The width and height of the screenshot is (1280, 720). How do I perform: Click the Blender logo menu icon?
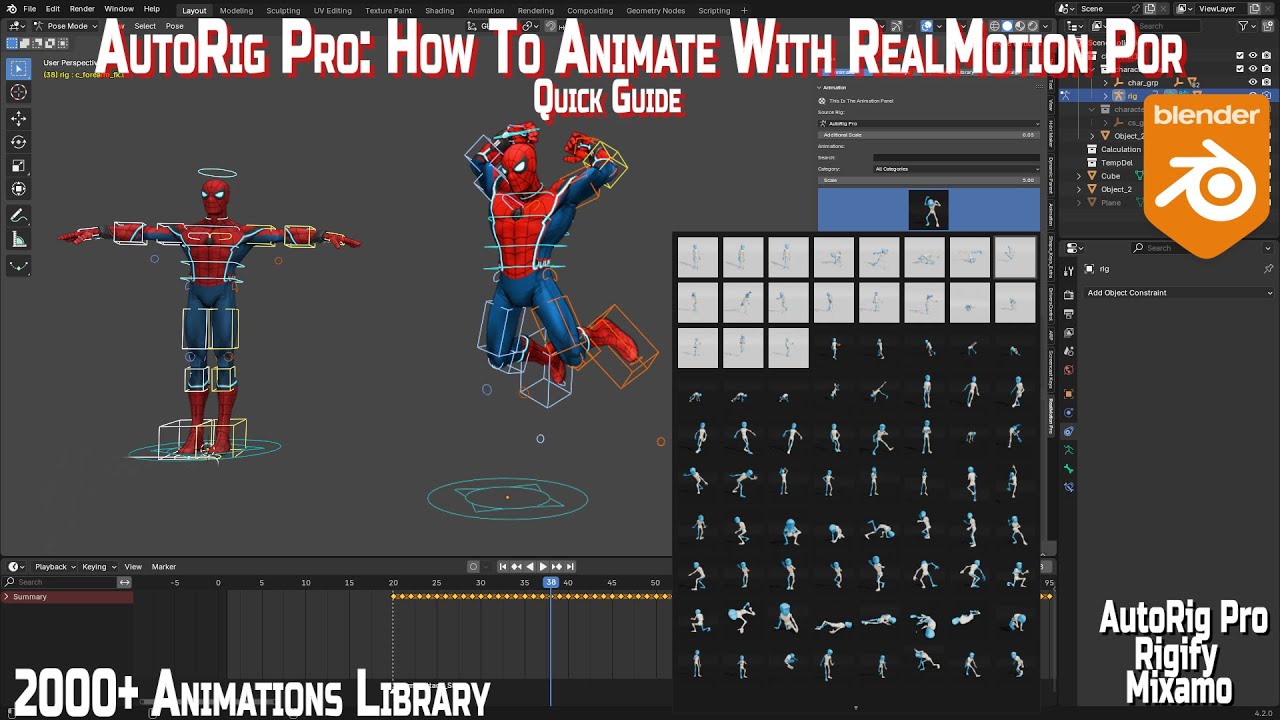[x=11, y=9]
